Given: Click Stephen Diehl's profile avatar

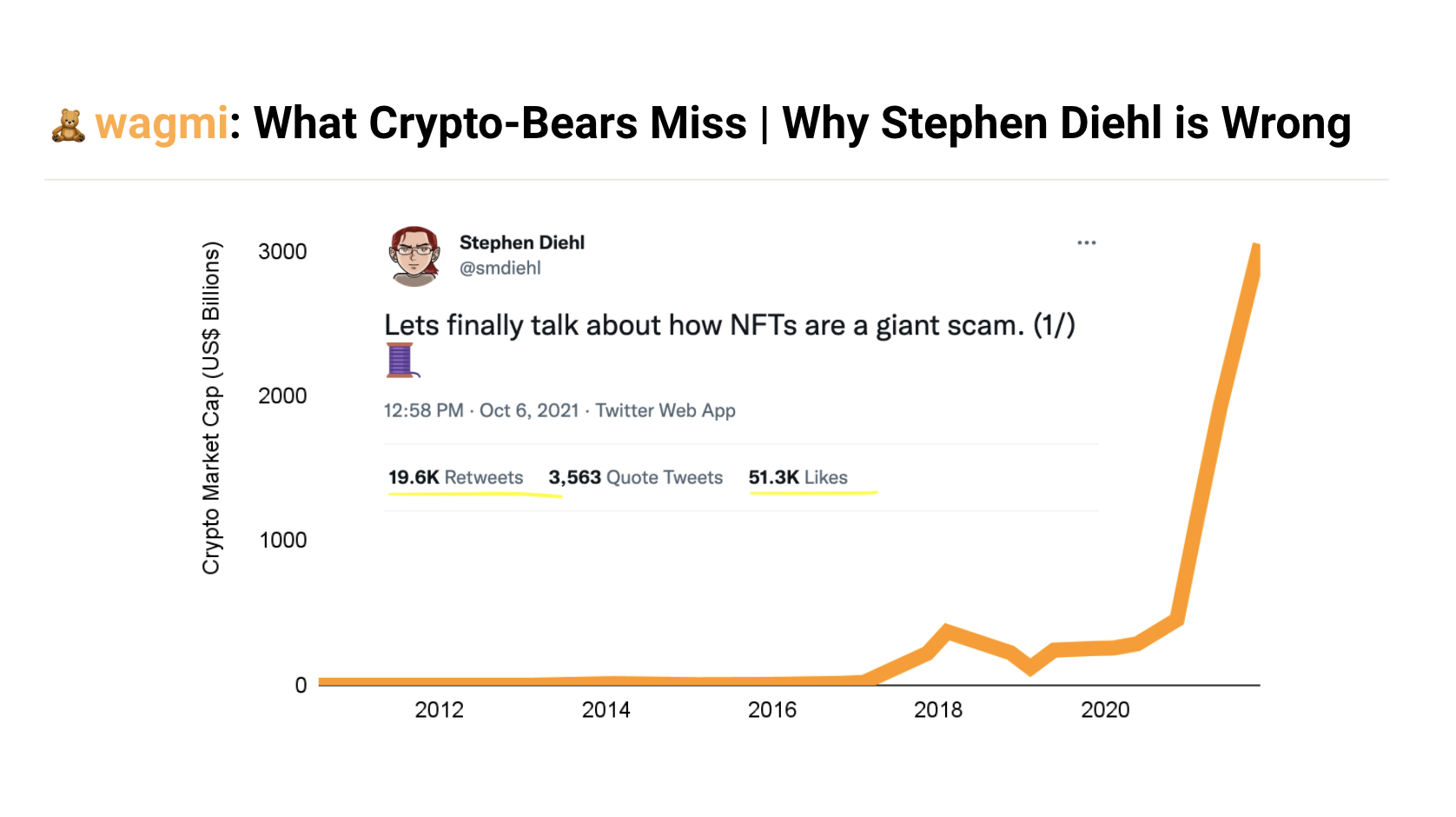Looking at the screenshot, I should pyautogui.click(x=414, y=256).
